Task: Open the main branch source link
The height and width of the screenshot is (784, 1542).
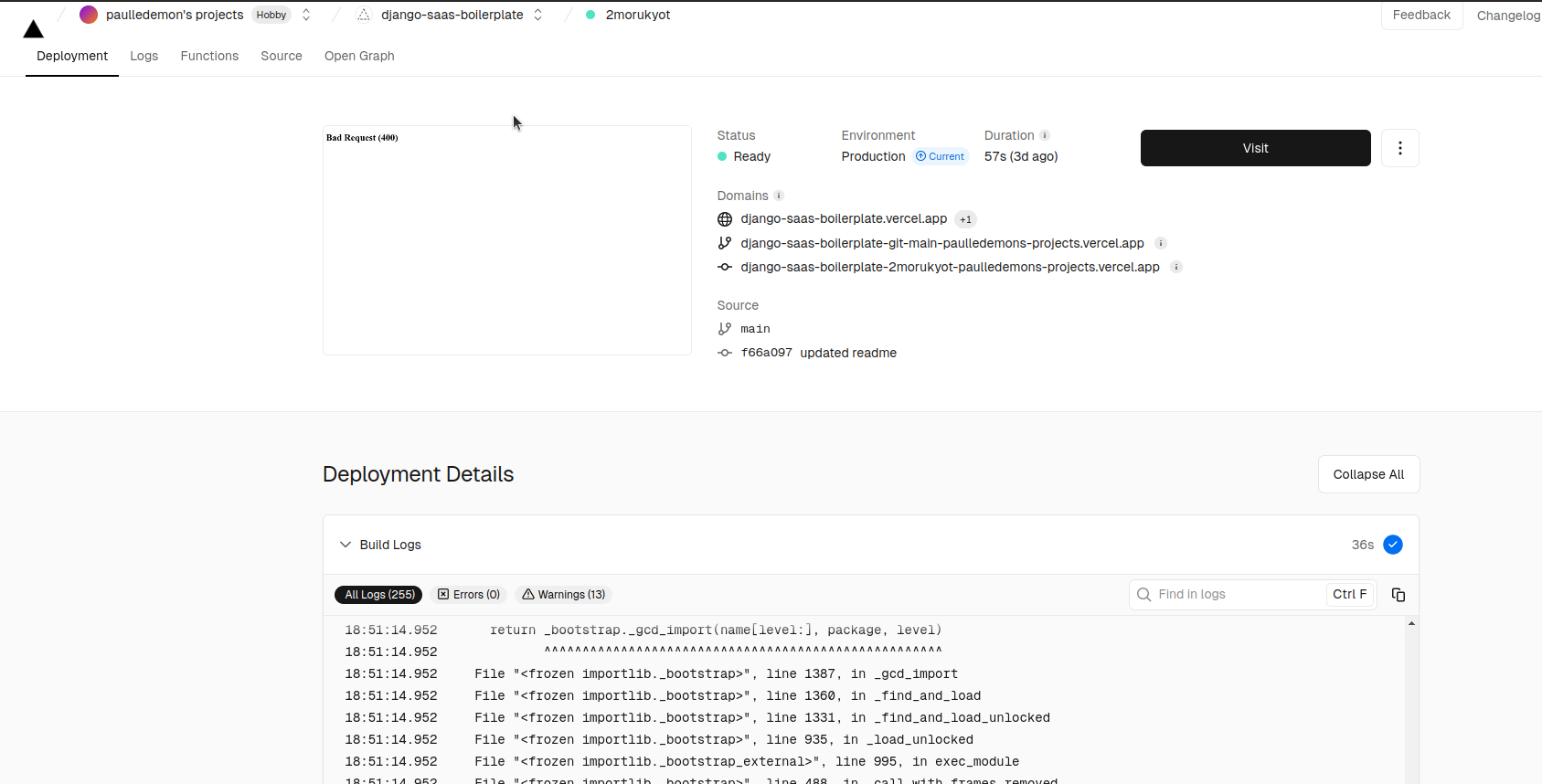Action: tap(755, 329)
